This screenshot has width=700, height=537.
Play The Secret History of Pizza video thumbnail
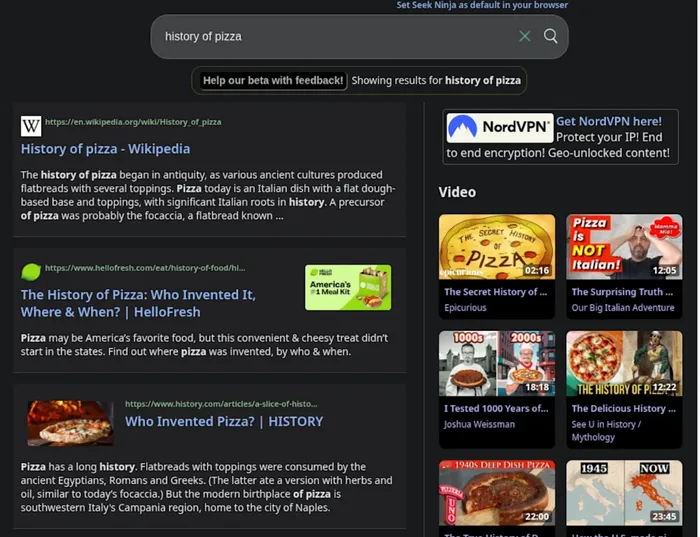[x=497, y=247]
